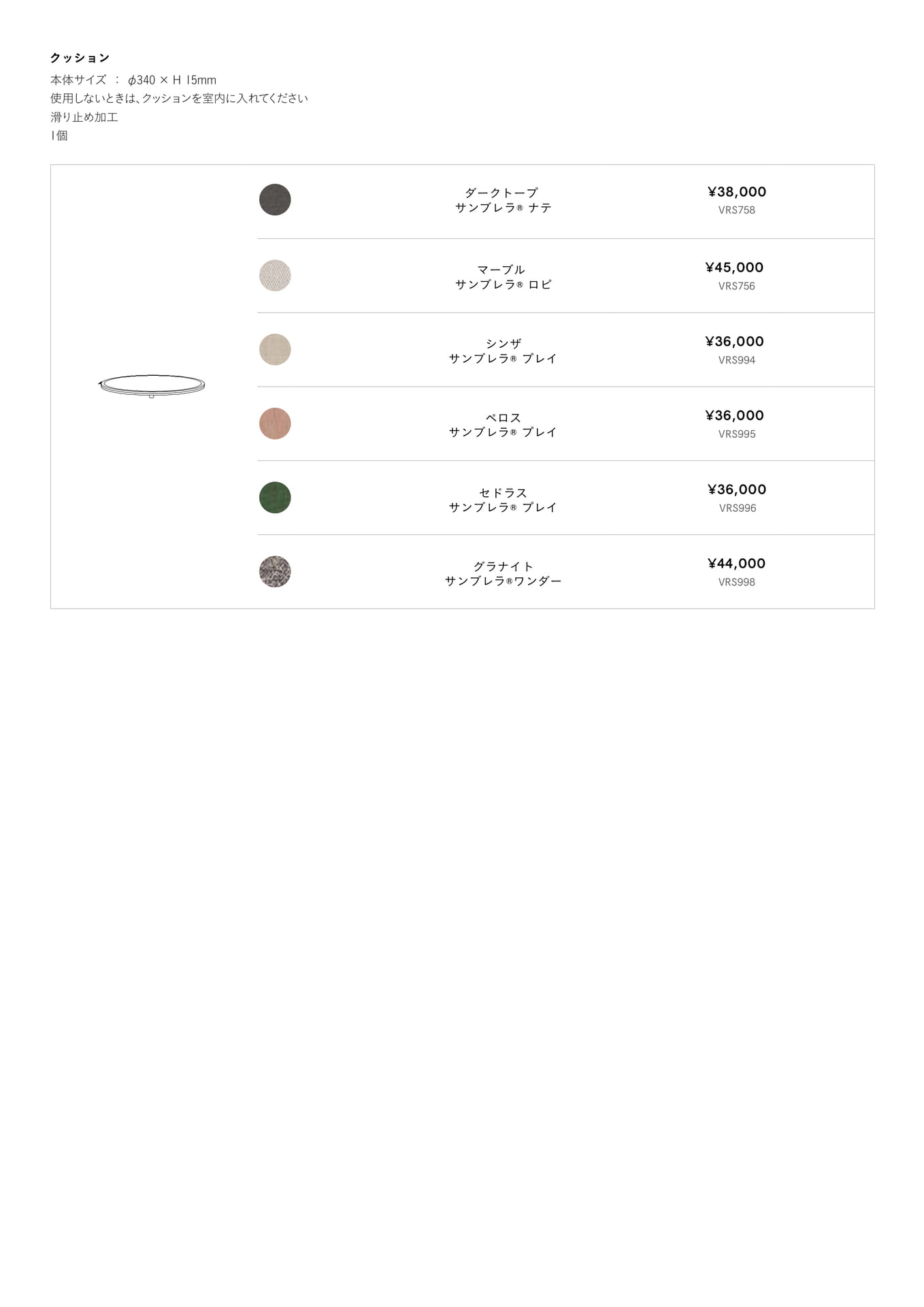The height and width of the screenshot is (1307, 924).
Task: Click the ¥45,000 price
Action: (x=735, y=268)
